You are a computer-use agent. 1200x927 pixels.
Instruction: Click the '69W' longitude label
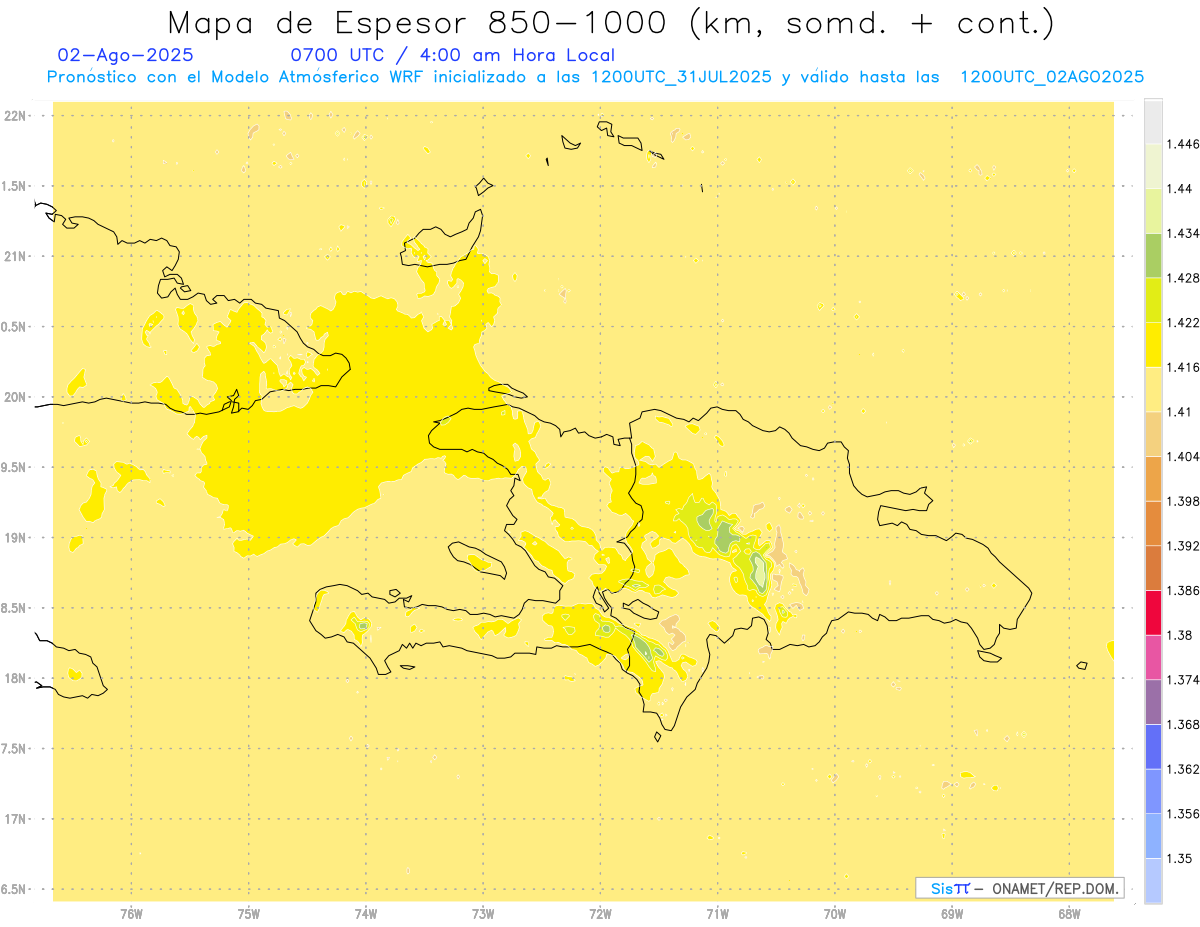(952, 914)
